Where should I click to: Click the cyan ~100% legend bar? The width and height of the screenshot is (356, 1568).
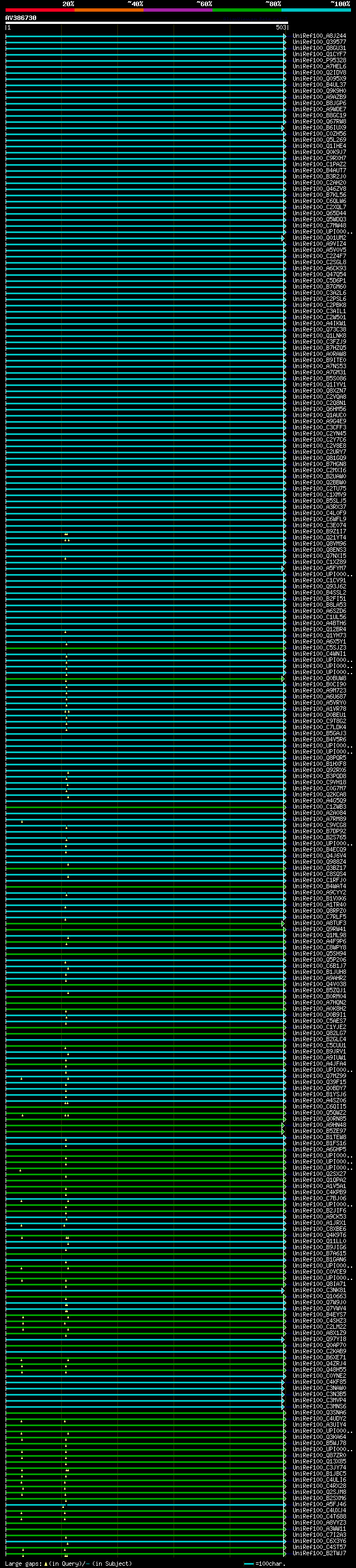[x=315, y=10]
